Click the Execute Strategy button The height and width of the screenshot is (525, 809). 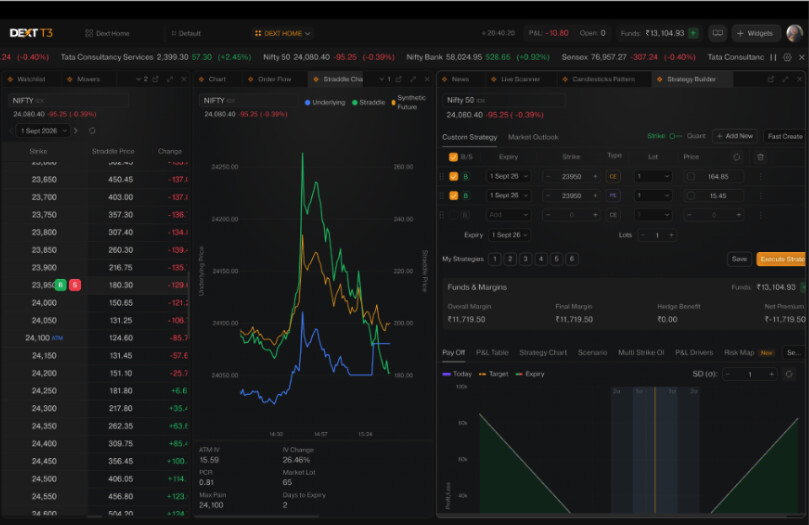pos(782,259)
